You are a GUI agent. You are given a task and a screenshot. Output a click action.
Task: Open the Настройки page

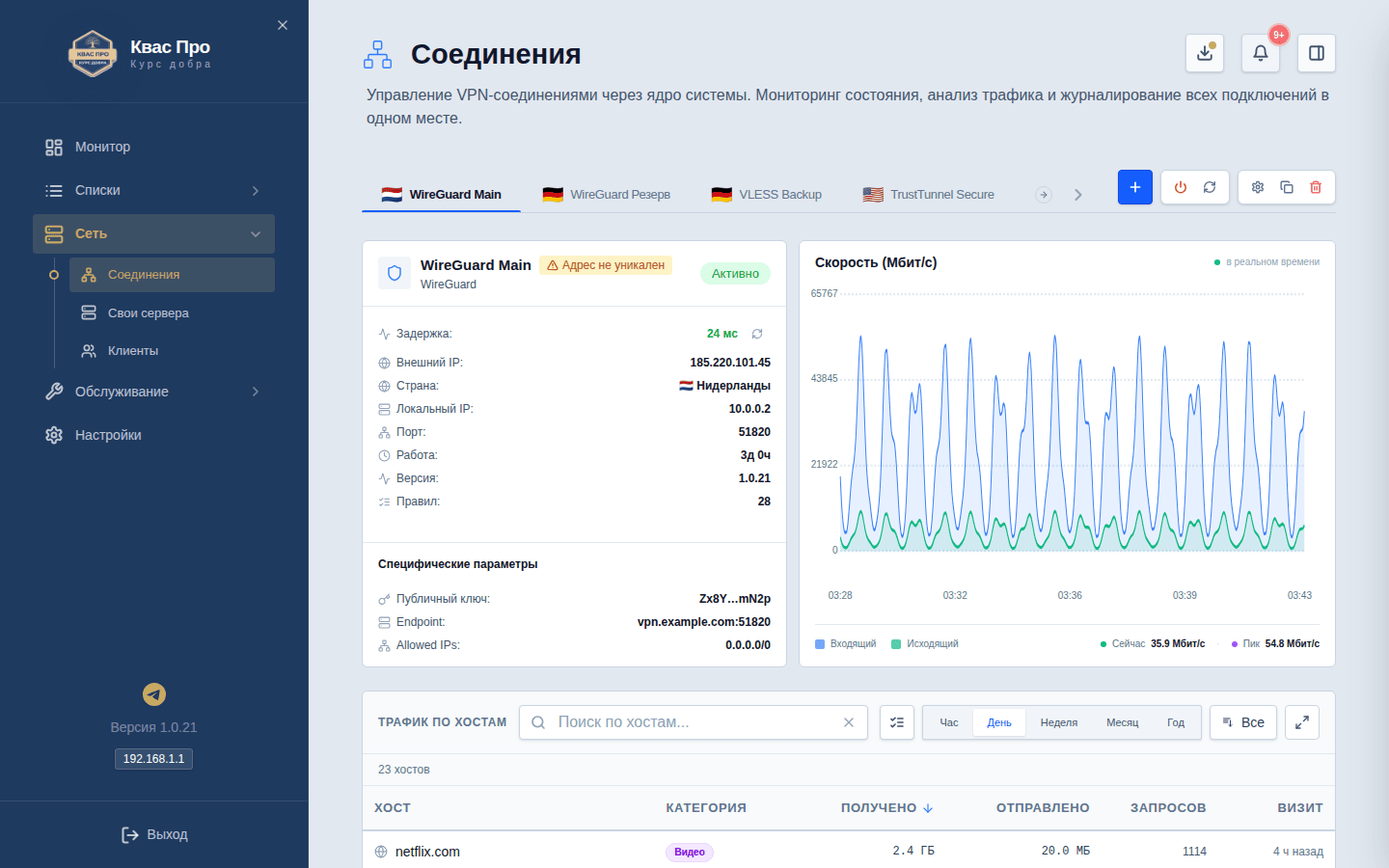(154, 435)
